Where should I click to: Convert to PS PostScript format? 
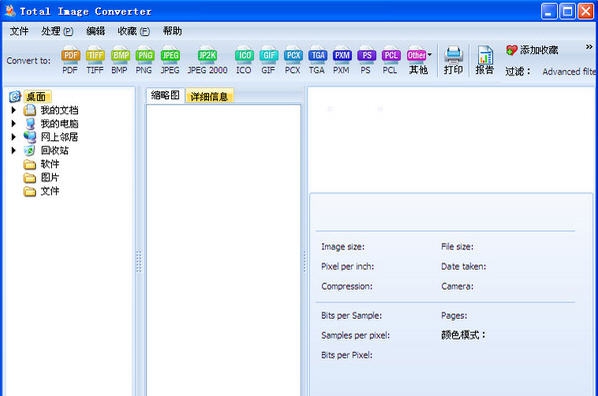[x=366, y=60]
